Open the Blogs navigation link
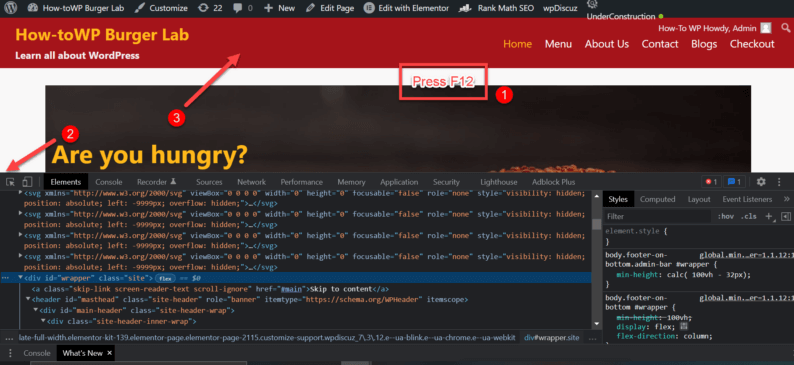Image resolution: width=794 pixels, height=365 pixels. click(x=704, y=44)
